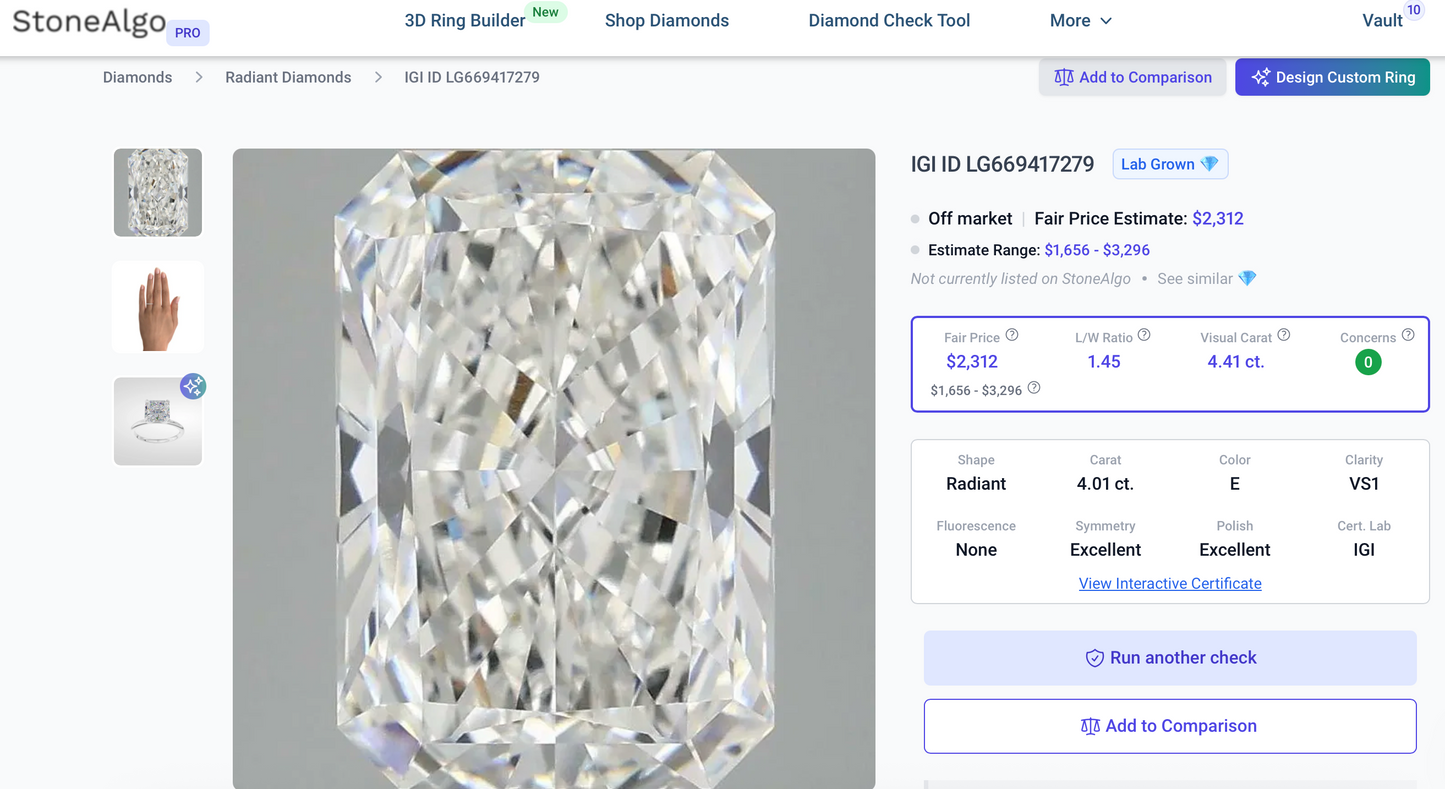Viewport: 1445px width, 789px height.
Task: Click the See similar link
Action: tap(1196, 278)
